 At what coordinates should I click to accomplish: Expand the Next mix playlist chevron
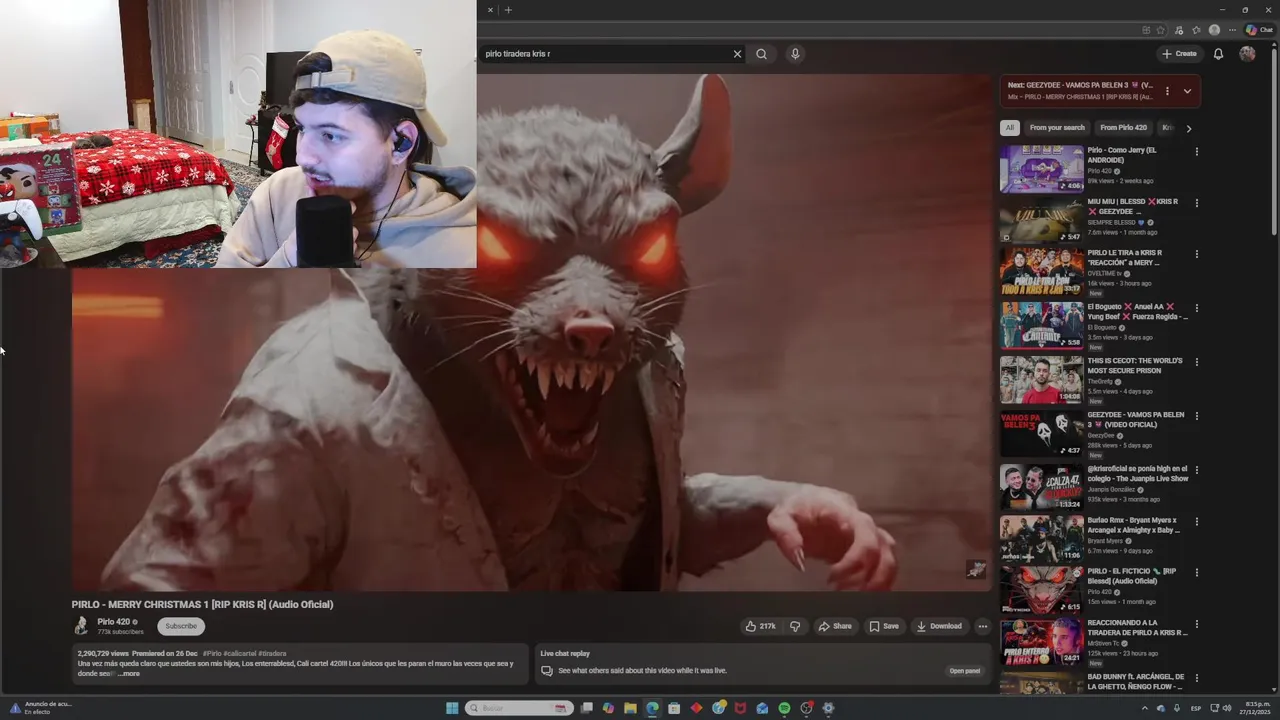pyautogui.click(x=1187, y=91)
